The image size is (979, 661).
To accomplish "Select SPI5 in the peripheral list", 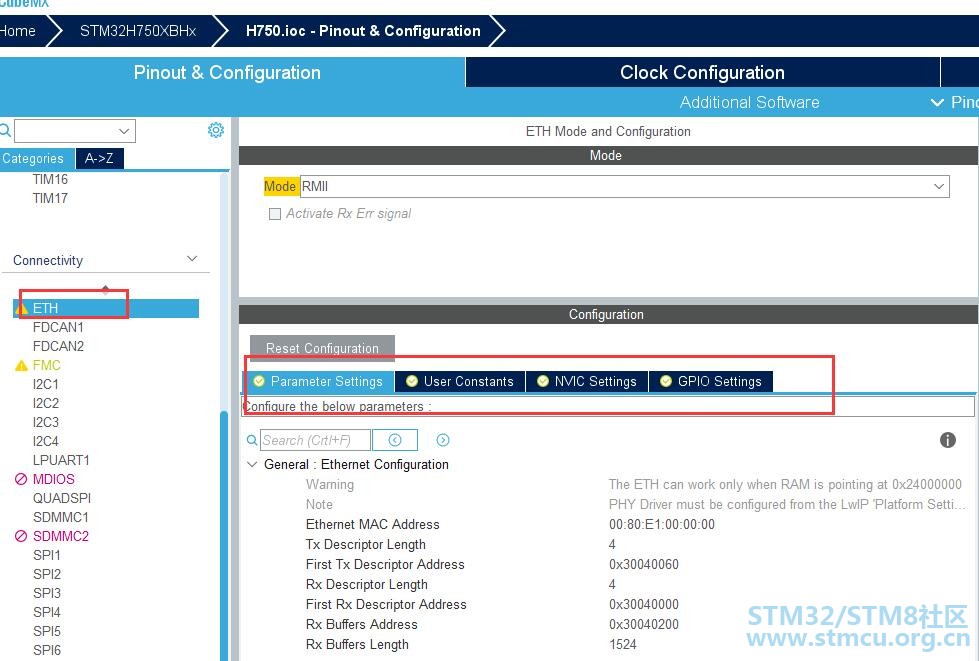I will [x=47, y=631].
